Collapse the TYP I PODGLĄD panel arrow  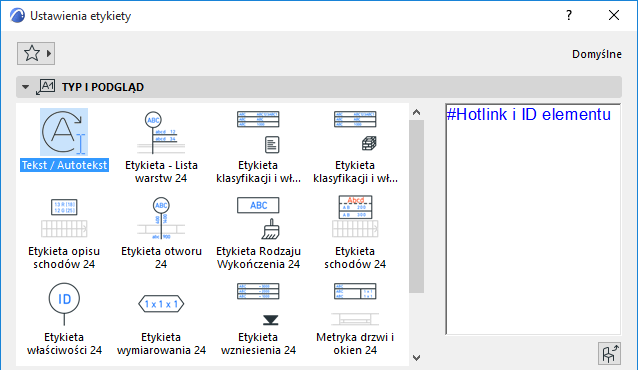click(x=25, y=87)
